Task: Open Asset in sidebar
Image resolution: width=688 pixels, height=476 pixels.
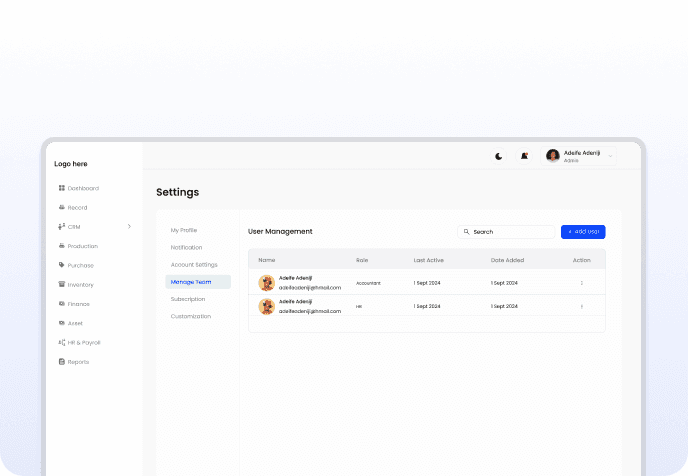Action: [75, 323]
